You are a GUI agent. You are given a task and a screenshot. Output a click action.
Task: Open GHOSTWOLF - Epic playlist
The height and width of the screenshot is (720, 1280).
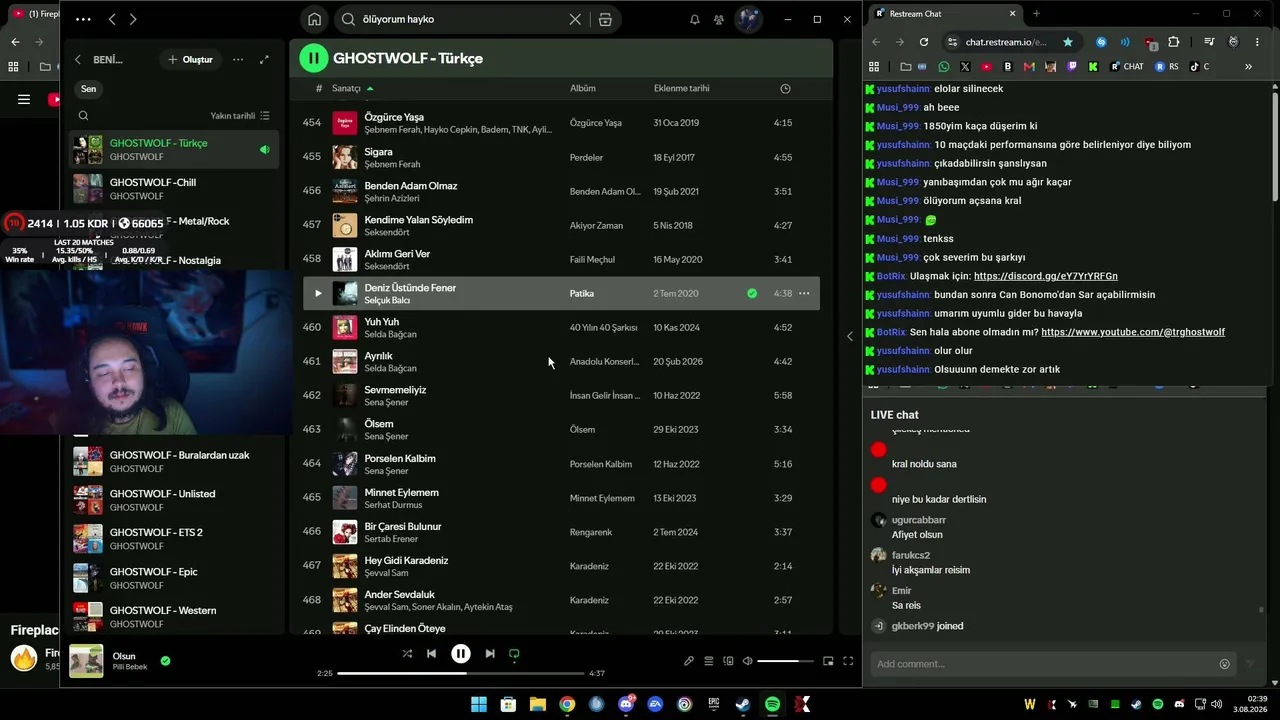[175, 578]
